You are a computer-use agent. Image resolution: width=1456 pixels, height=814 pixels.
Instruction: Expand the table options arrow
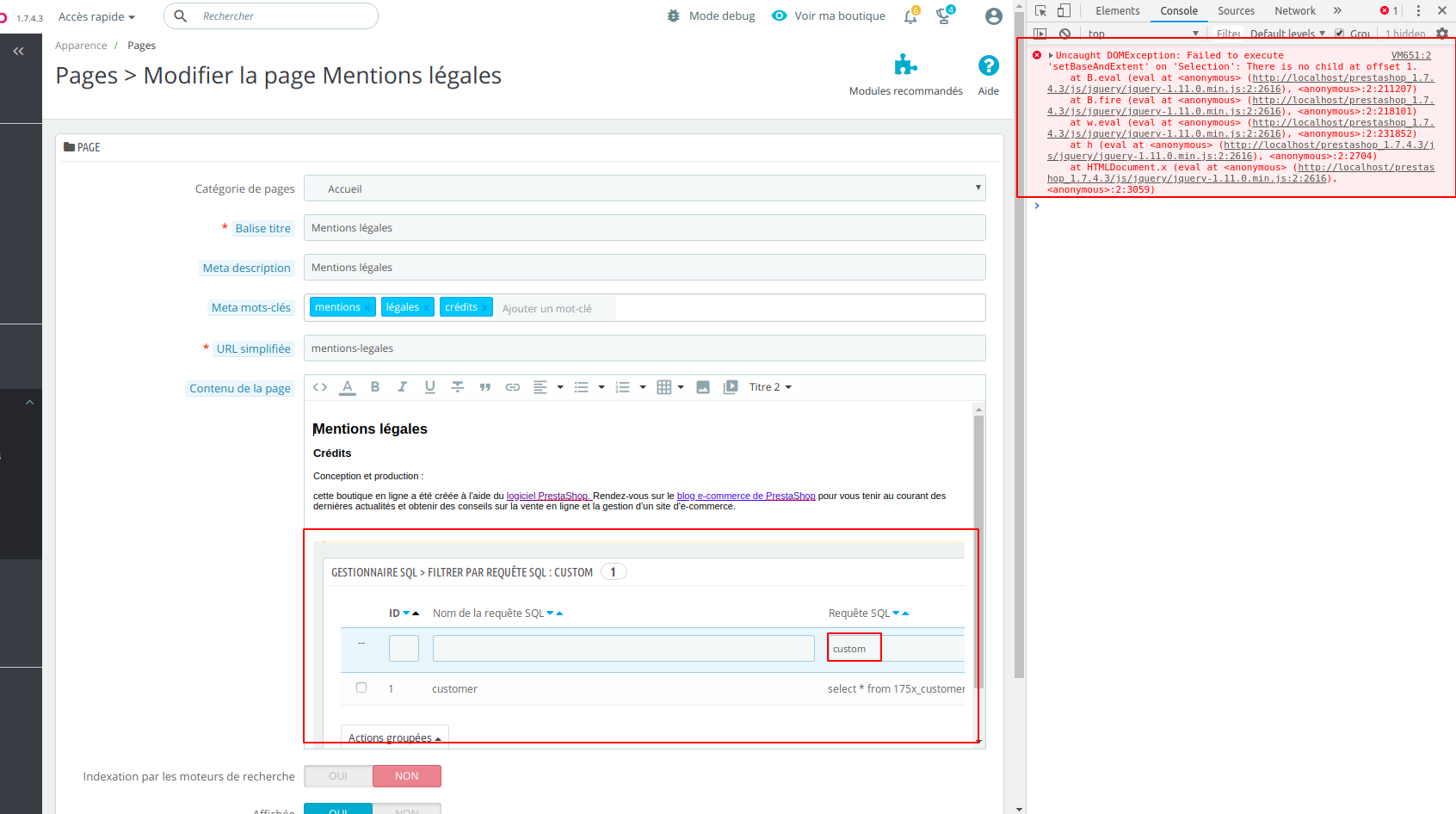[x=681, y=387]
